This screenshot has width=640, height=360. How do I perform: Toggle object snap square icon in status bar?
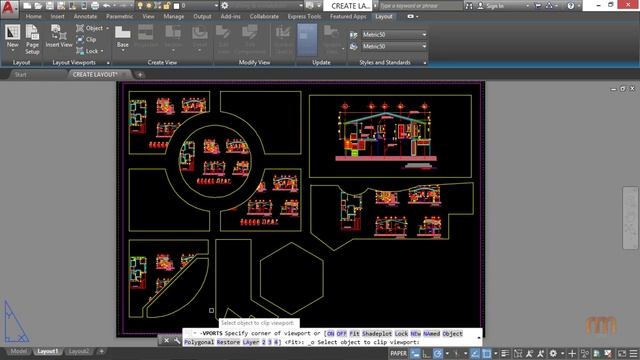point(486,353)
